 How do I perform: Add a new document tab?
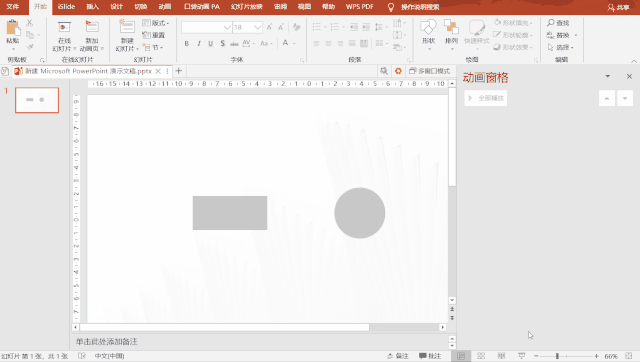178,71
